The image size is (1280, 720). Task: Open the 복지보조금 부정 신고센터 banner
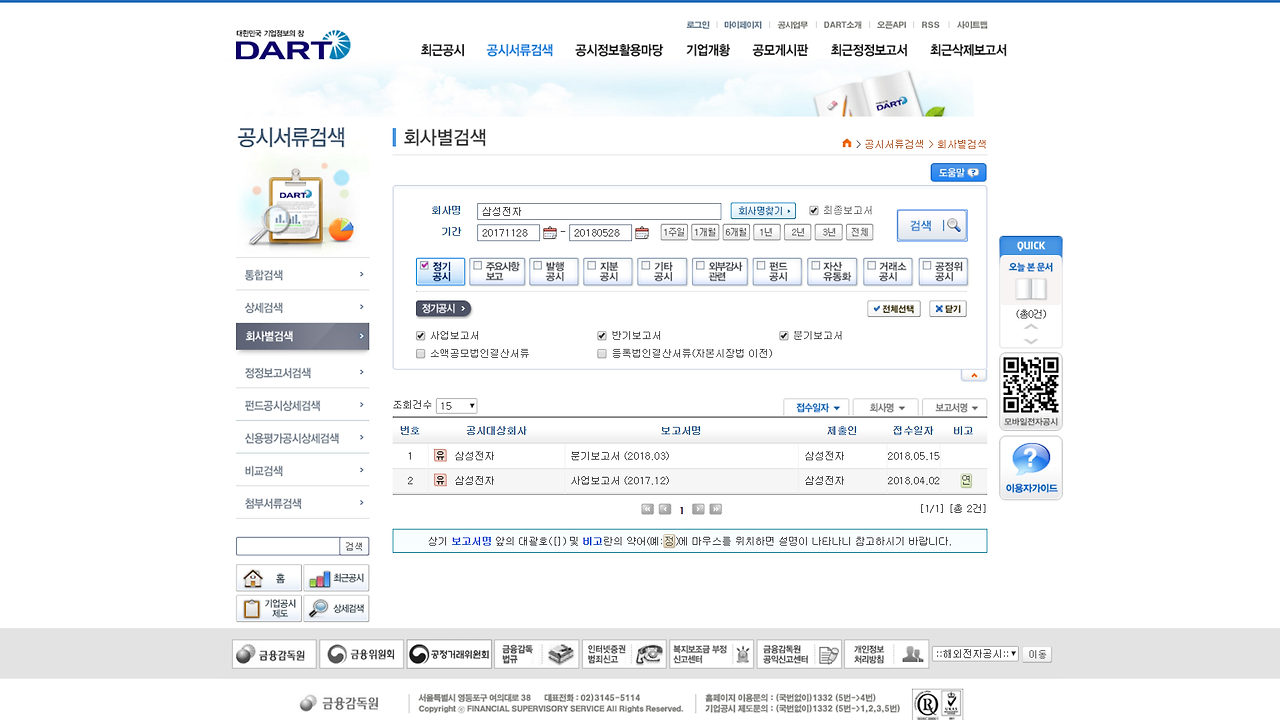click(712, 654)
